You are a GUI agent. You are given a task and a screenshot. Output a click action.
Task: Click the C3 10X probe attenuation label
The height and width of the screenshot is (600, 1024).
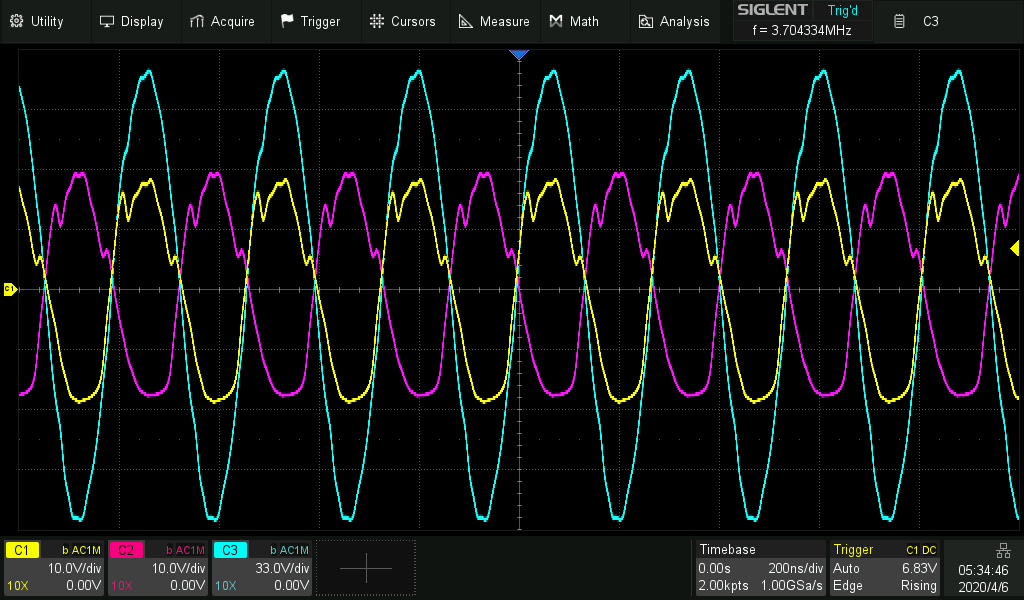[x=226, y=586]
